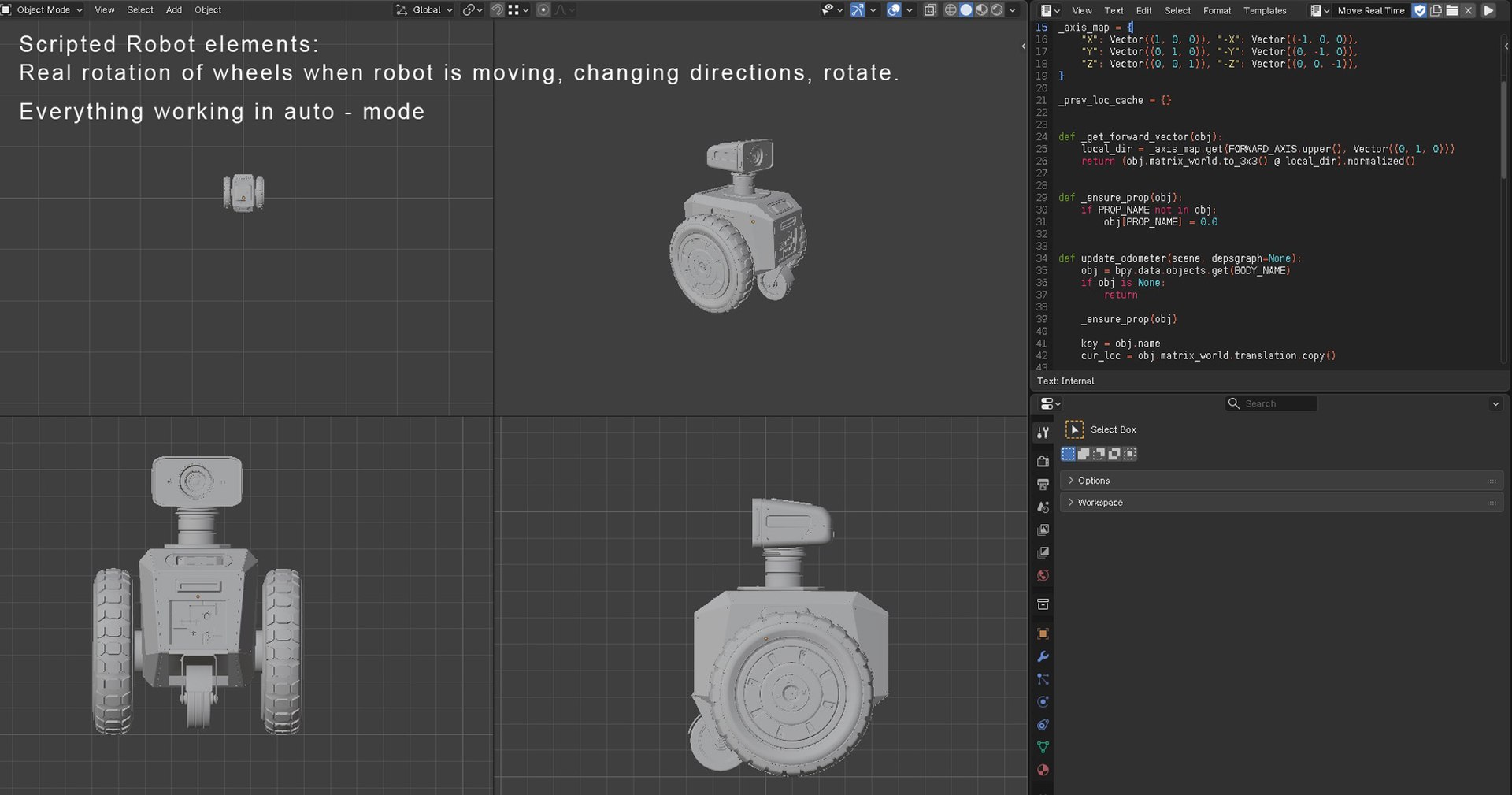Open the World properties tab
This screenshot has height=795, width=1512.
[x=1043, y=576]
